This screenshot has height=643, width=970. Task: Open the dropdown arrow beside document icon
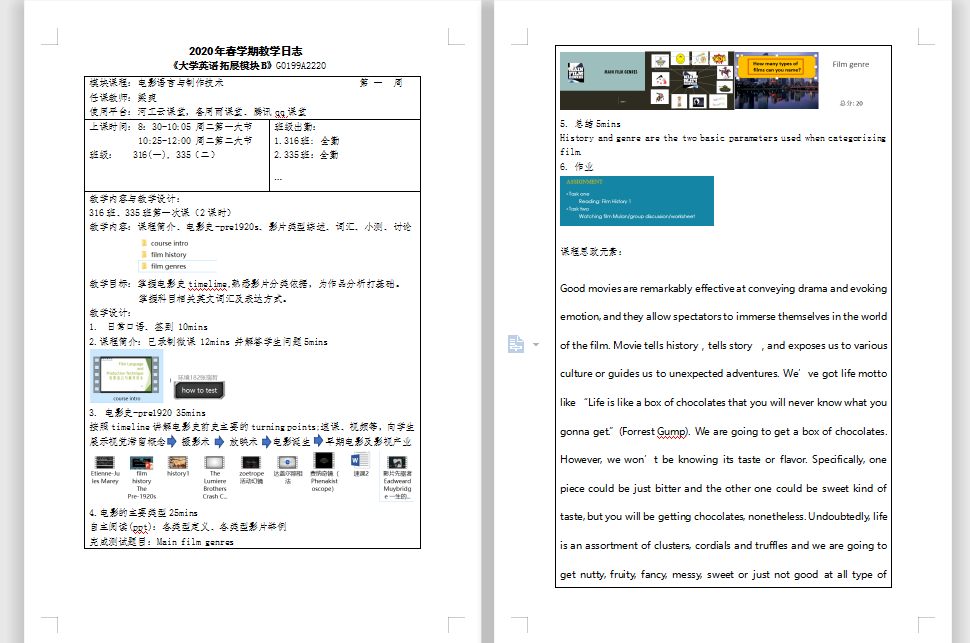click(x=536, y=345)
